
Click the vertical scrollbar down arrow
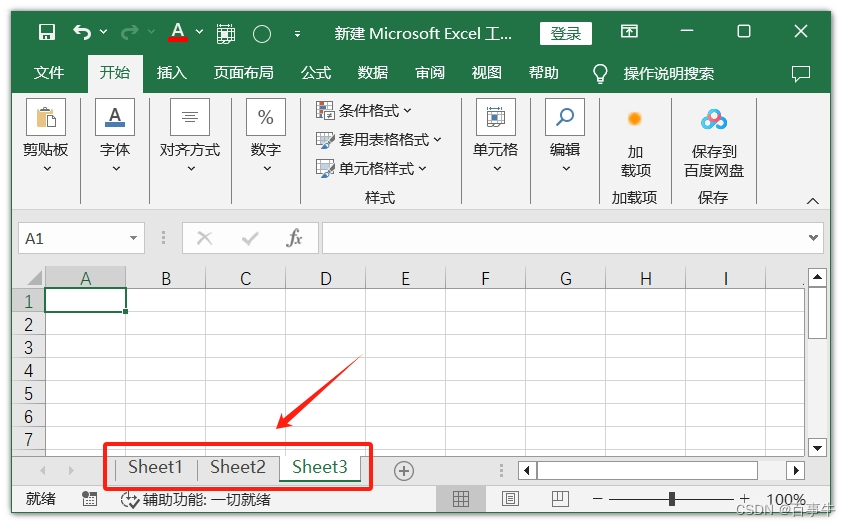pyautogui.click(x=817, y=448)
